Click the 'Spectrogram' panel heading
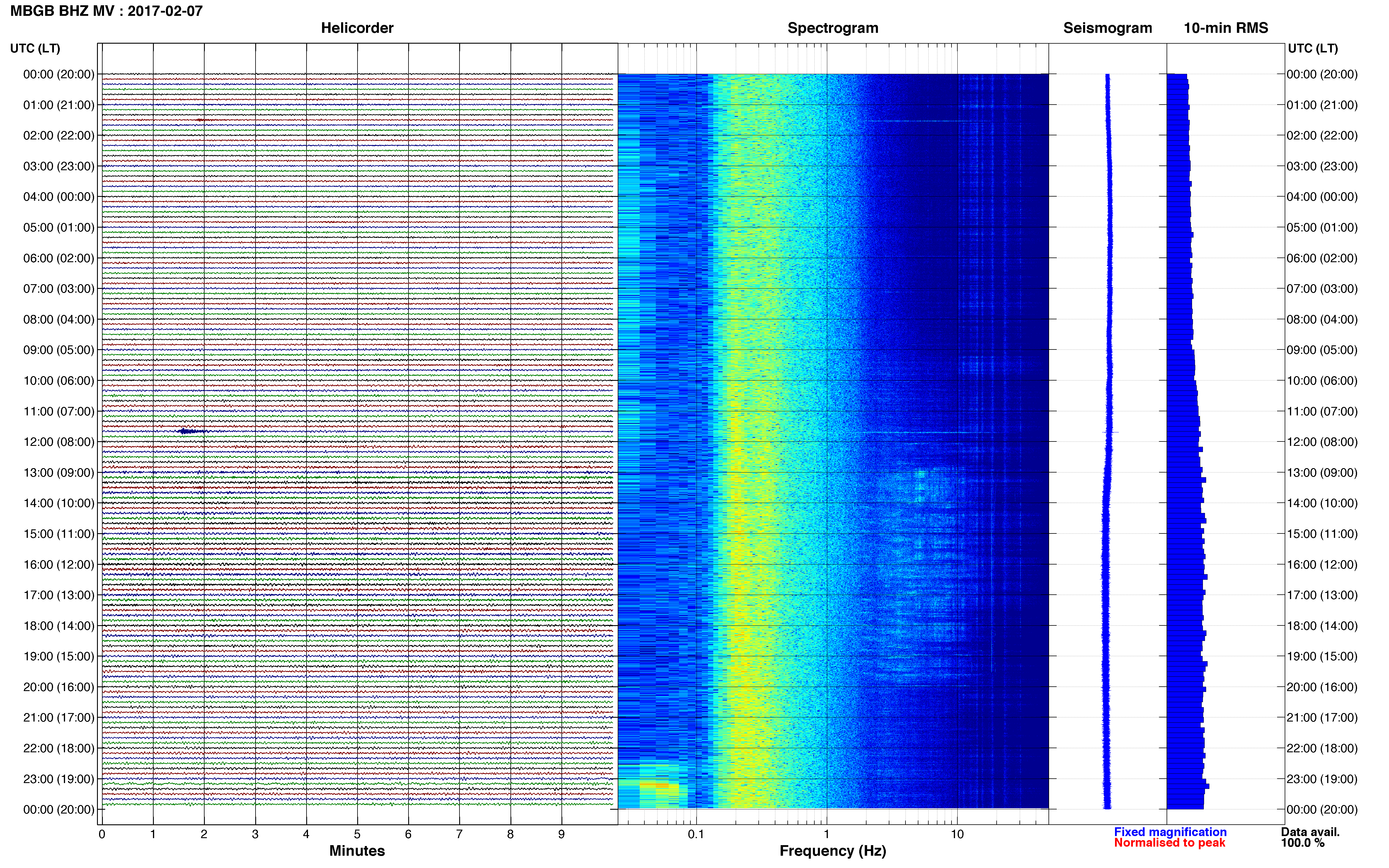 [833, 28]
